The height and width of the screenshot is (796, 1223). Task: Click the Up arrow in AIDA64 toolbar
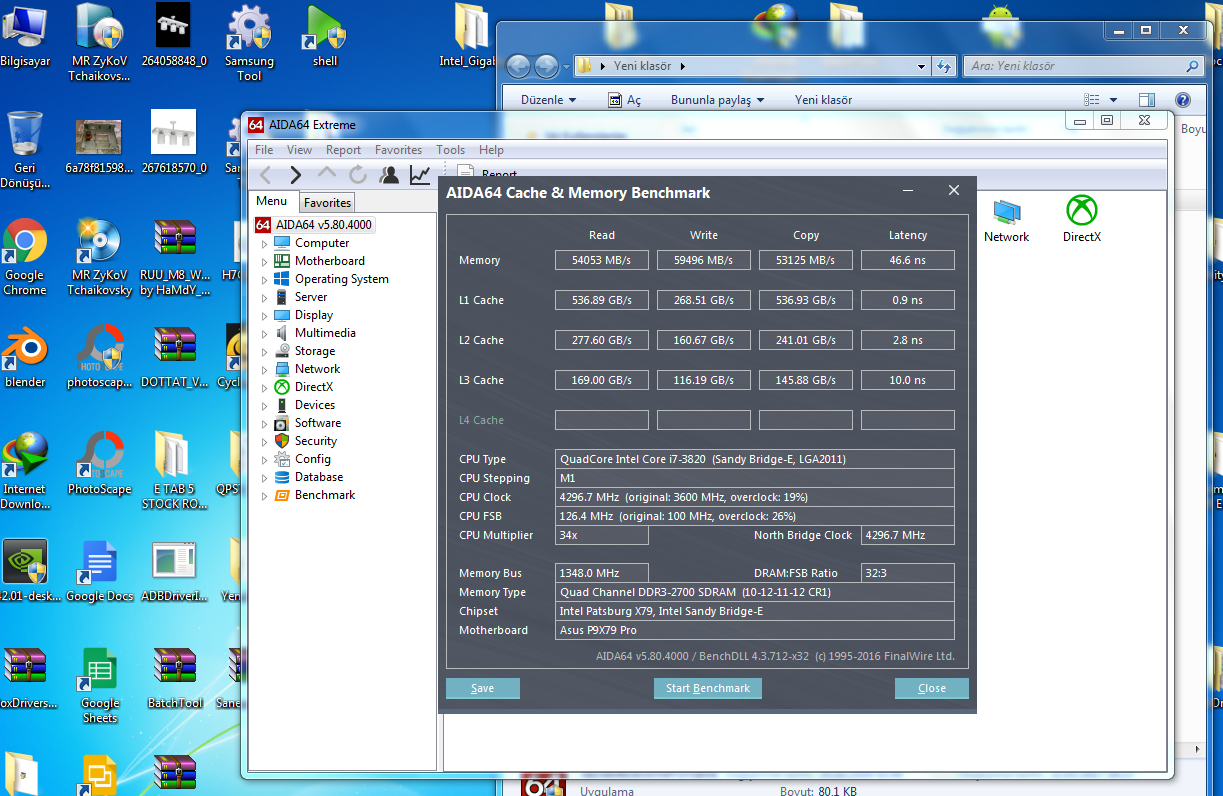pos(327,175)
